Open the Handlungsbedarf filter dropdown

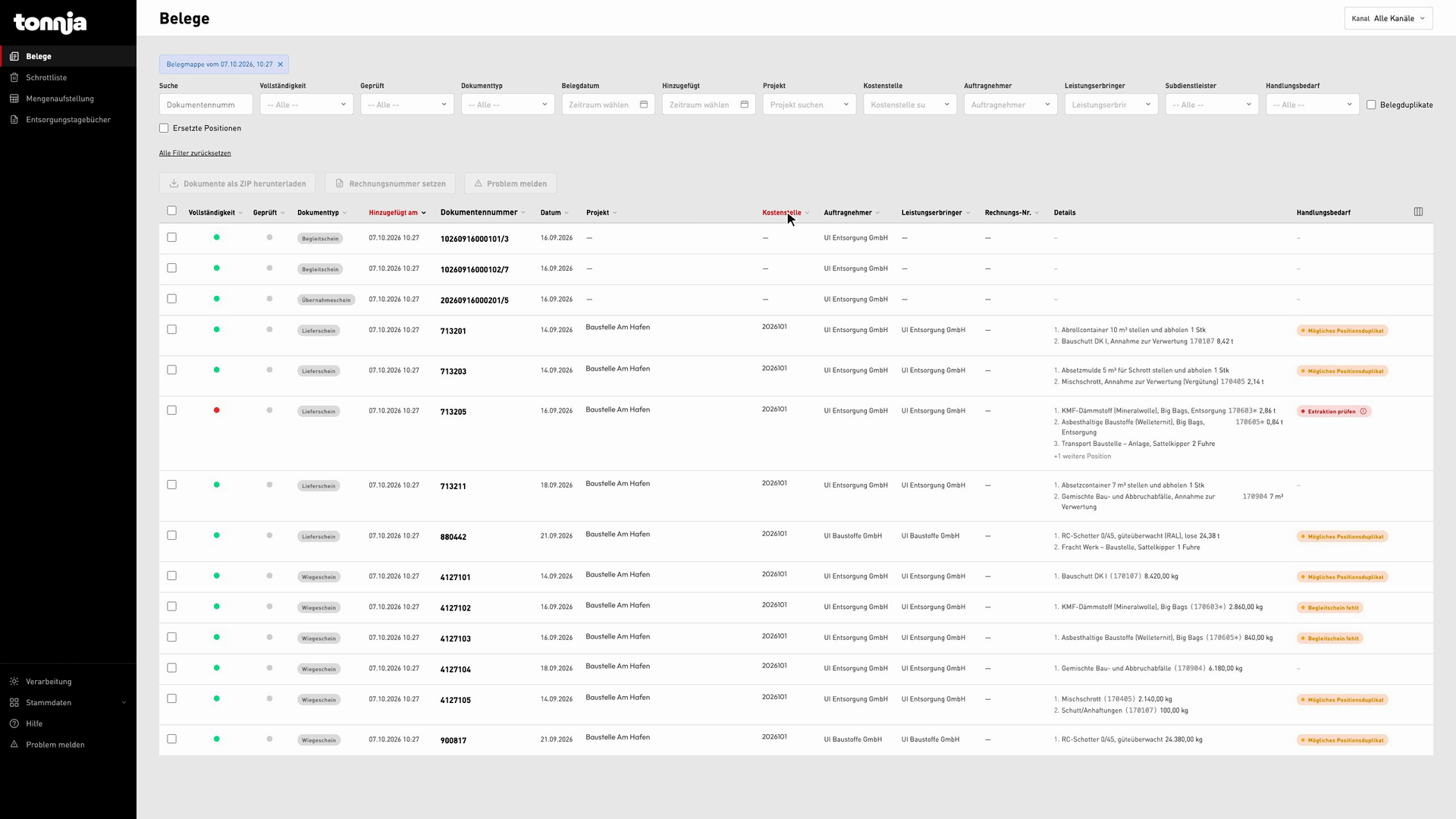(1313, 105)
